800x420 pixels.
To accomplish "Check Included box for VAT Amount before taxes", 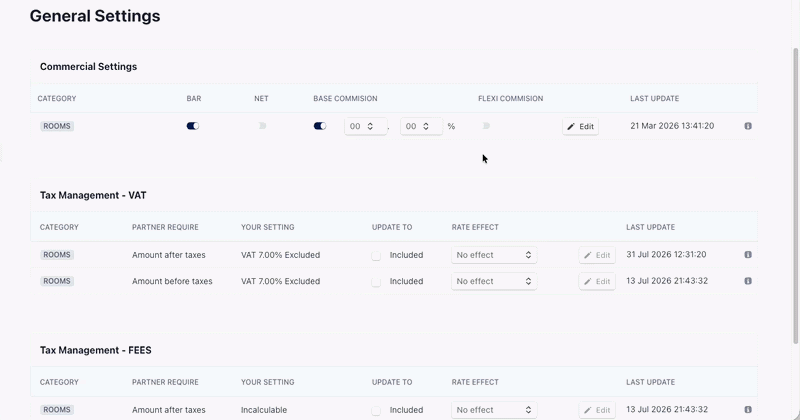I will tap(376, 282).
